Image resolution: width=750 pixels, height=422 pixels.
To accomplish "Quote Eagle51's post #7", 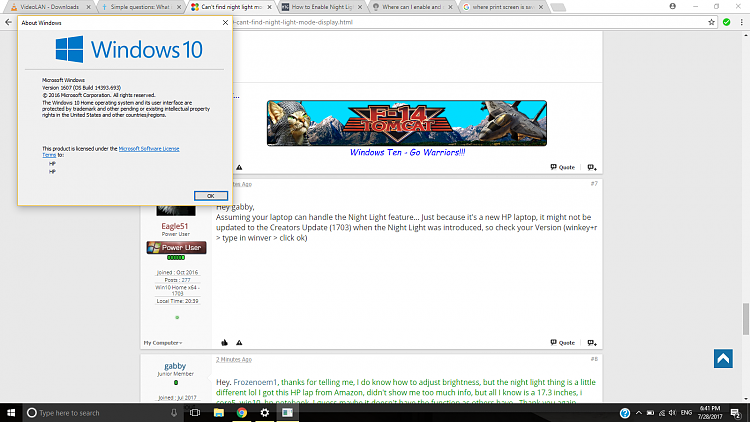I will click(562, 343).
